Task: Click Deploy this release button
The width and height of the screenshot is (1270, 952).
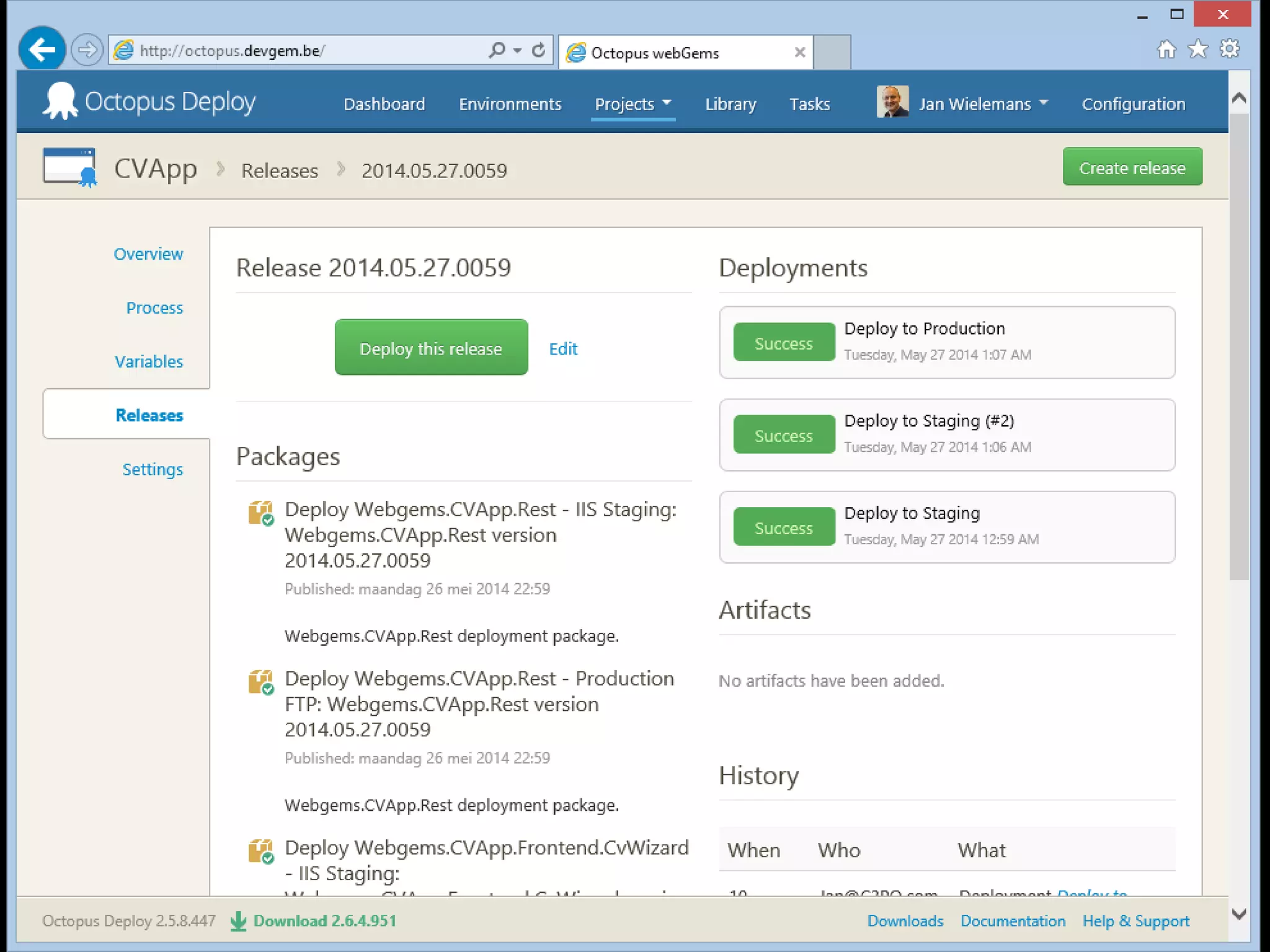Action: [432, 348]
